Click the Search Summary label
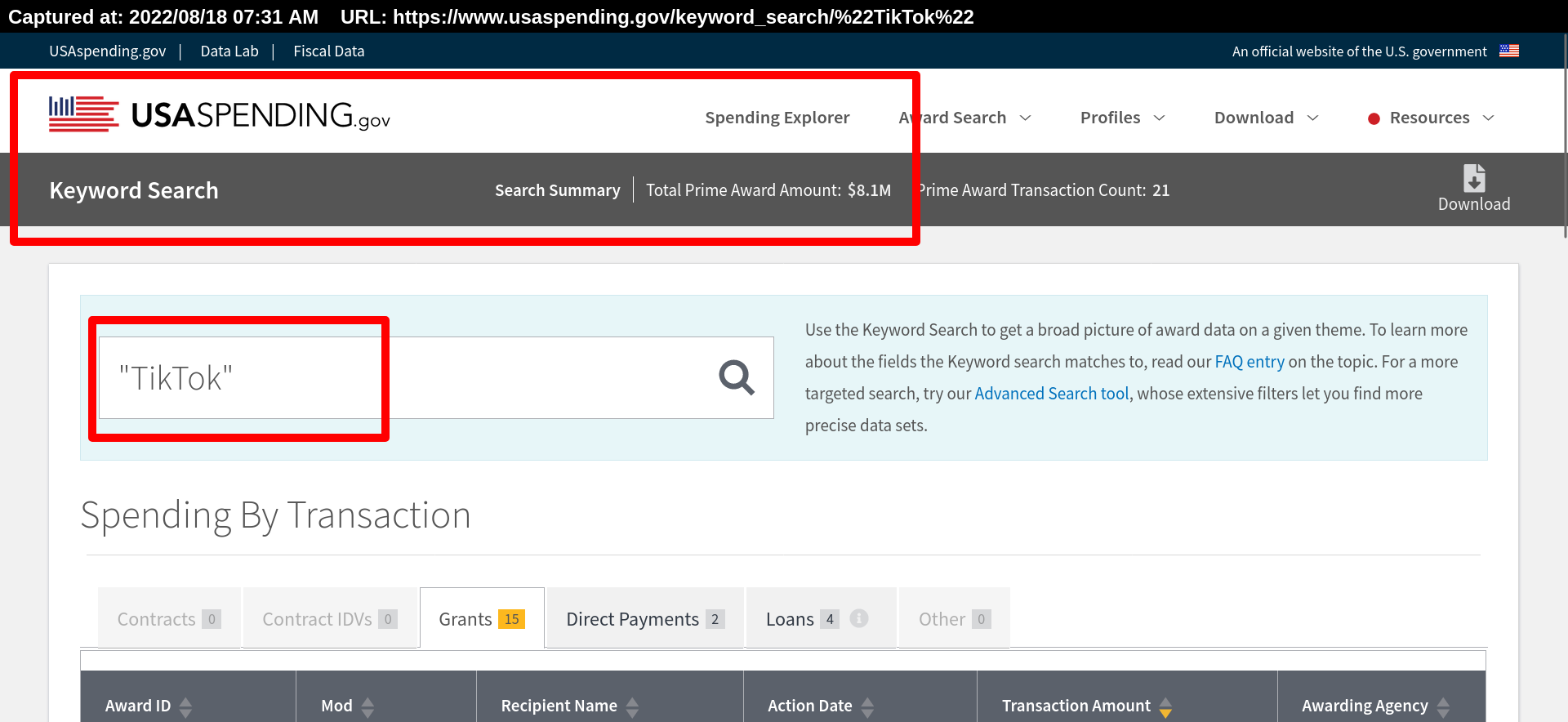Screen dimensions: 1568x722 (x=557, y=190)
